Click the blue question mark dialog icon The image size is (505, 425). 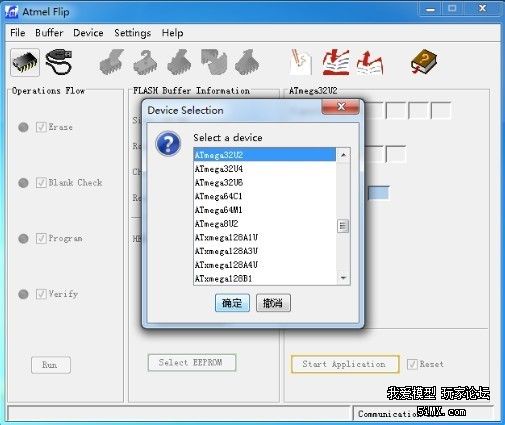tap(168, 143)
